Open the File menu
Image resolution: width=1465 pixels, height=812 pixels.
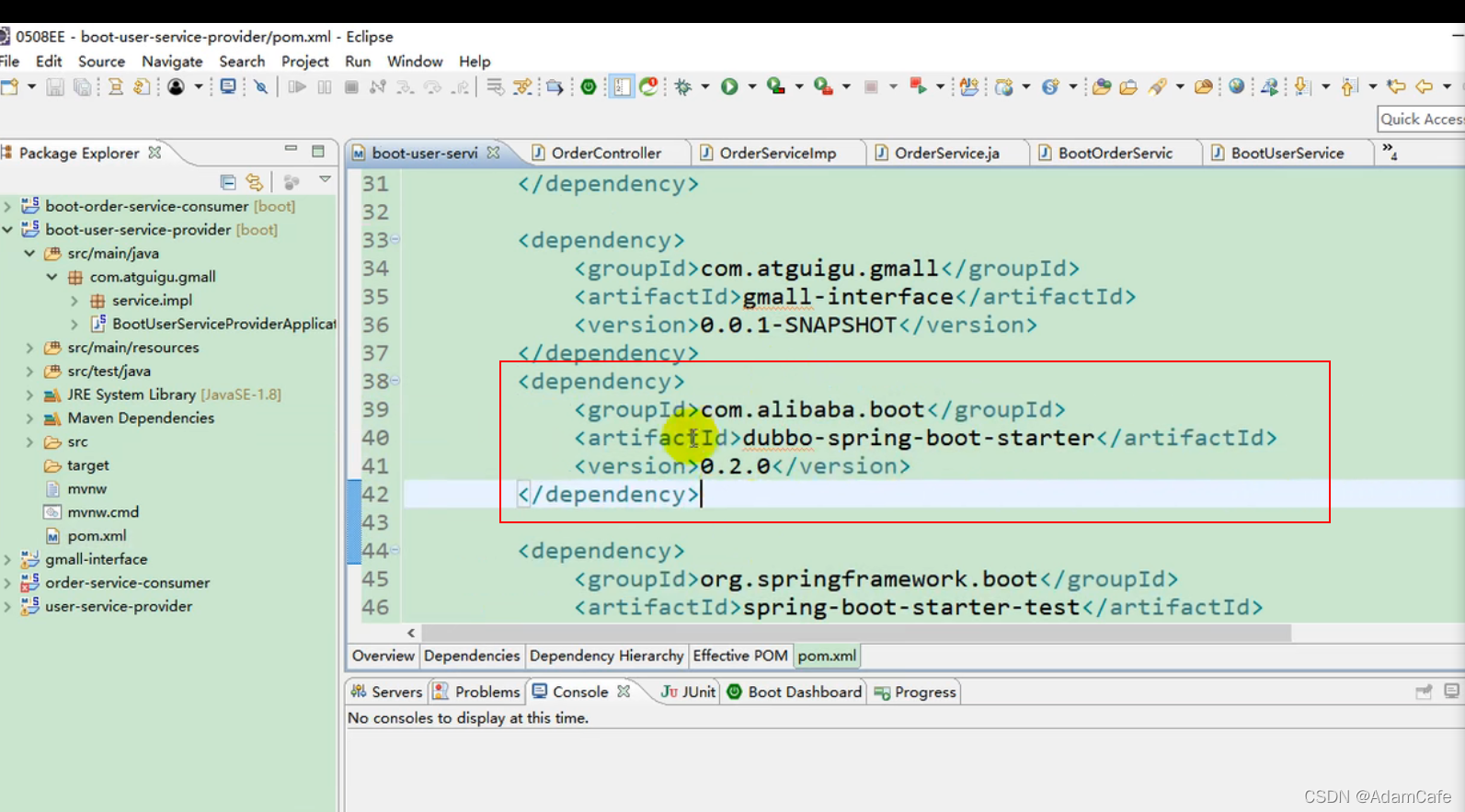click(x=9, y=62)
